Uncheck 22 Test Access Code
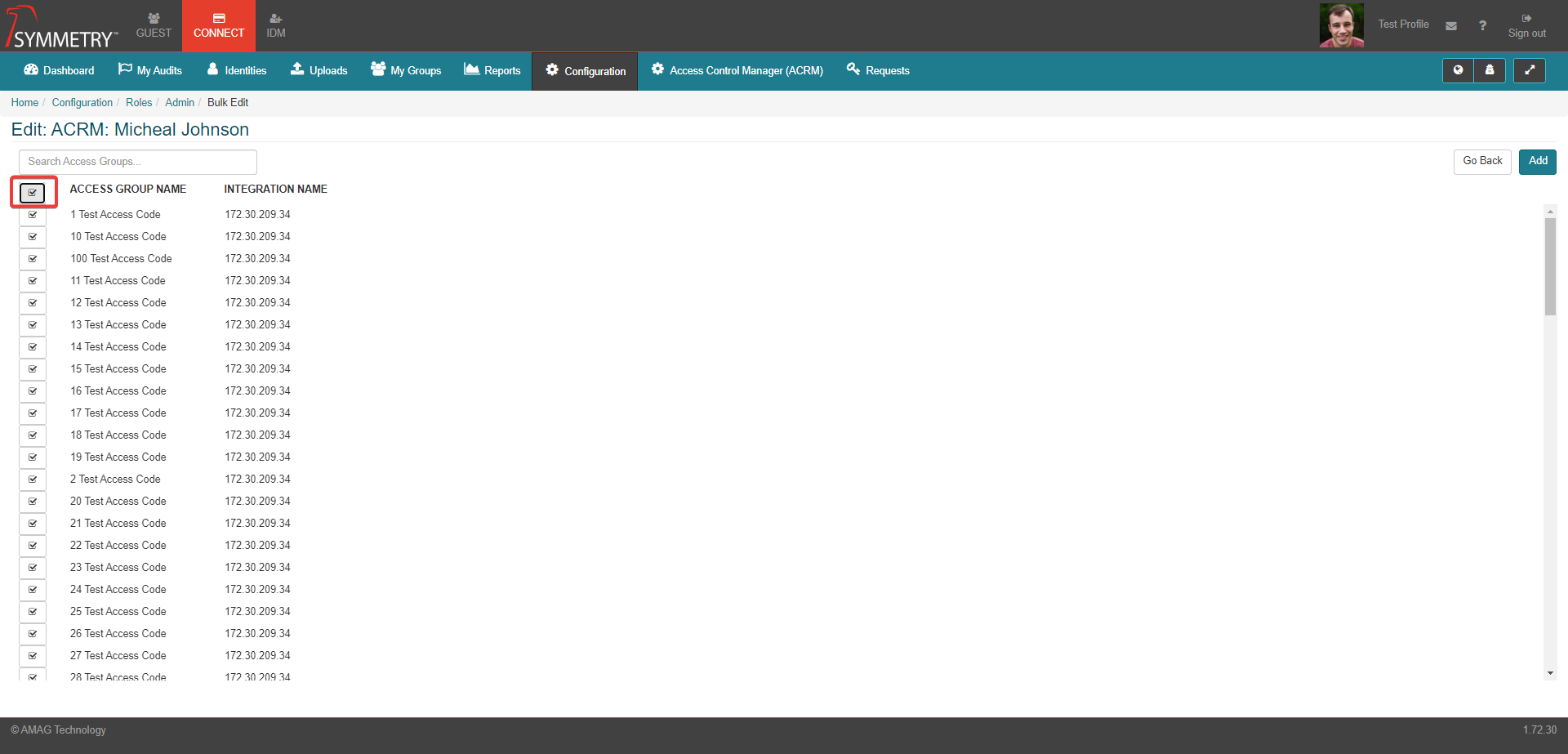Viewport: 1568px width, 754px height. [x=33, y=546]
